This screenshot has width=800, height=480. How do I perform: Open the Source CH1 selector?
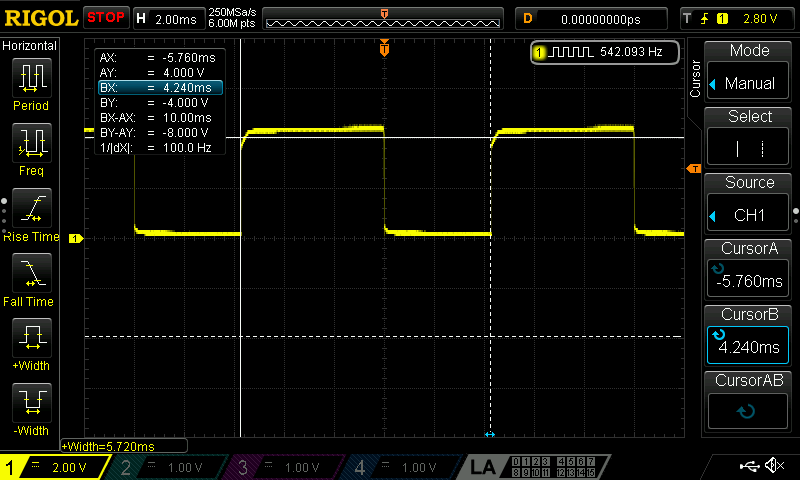point(749,204)
